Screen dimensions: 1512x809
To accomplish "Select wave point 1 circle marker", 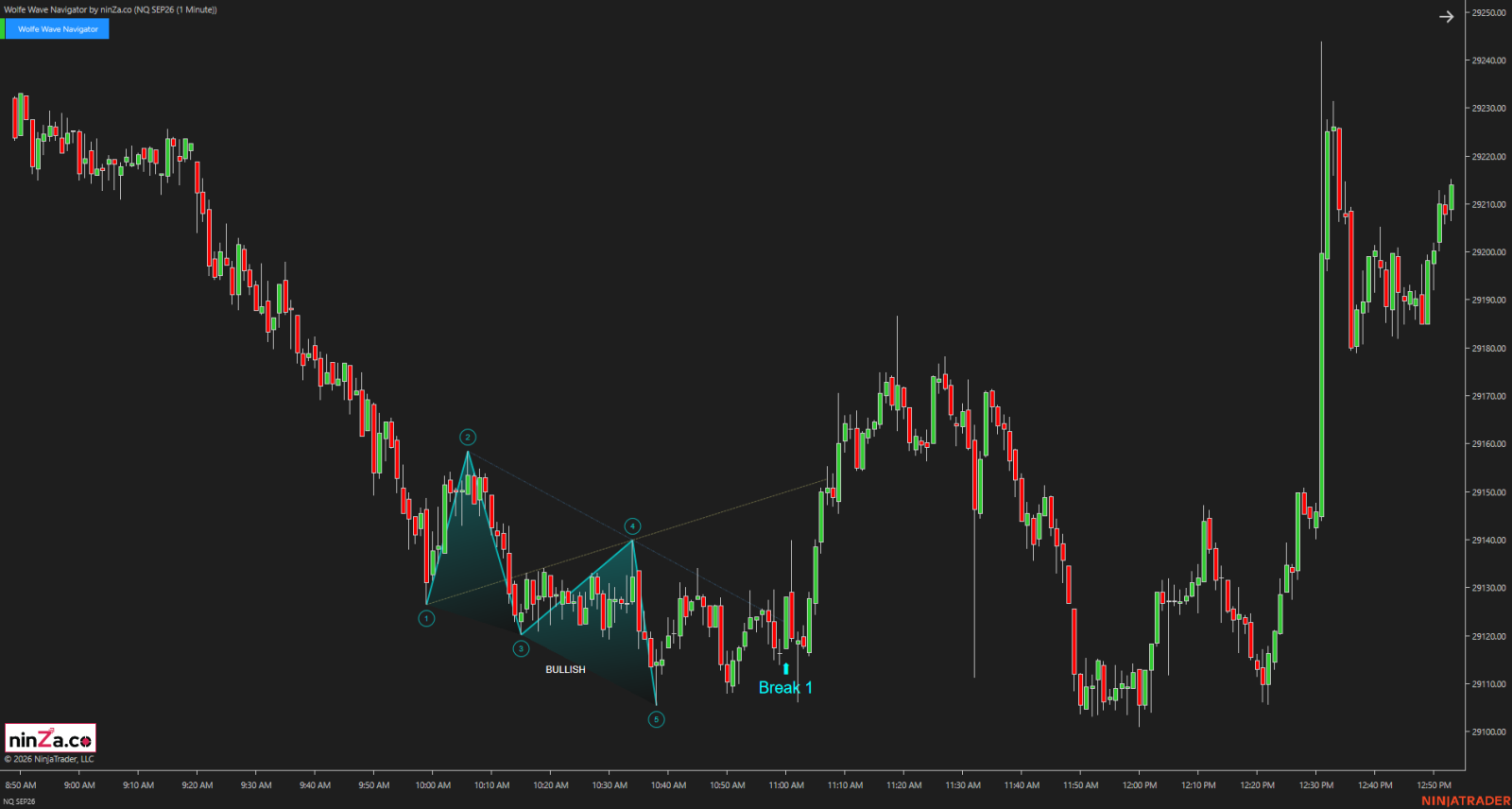I will pyautogui.click(x=427, y=618).
